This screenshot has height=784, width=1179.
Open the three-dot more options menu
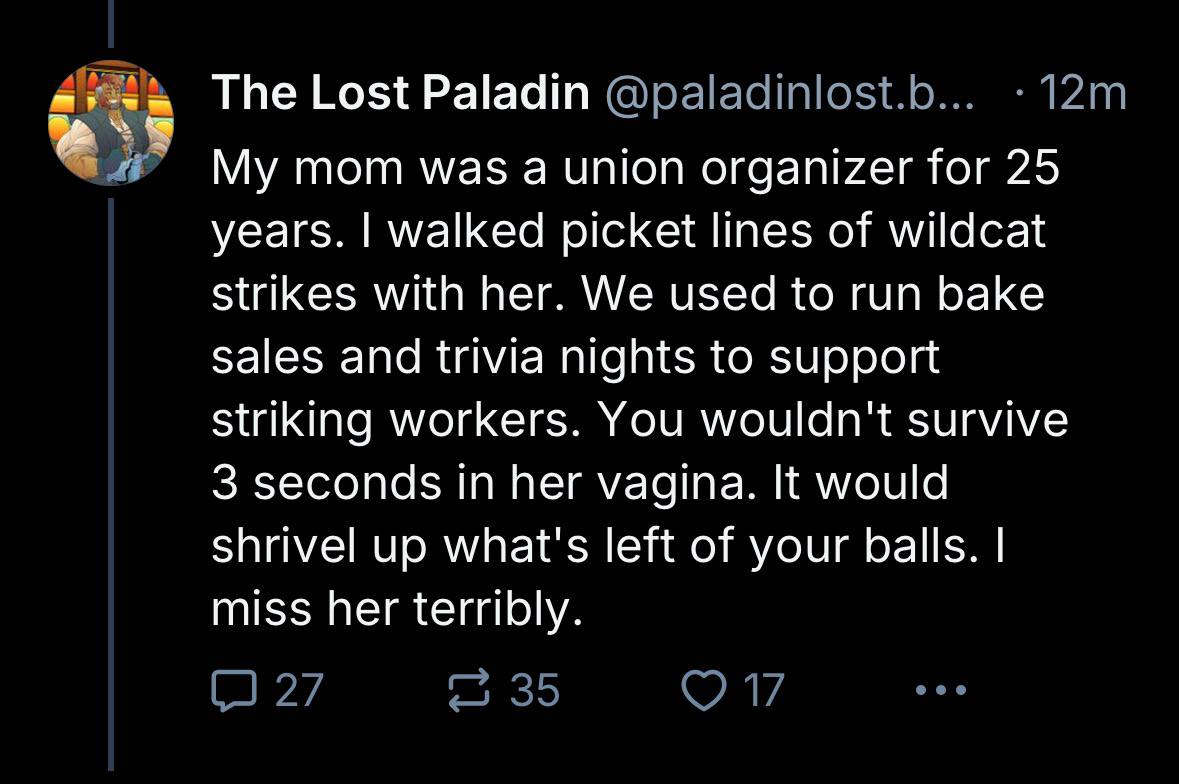point(941,689)
